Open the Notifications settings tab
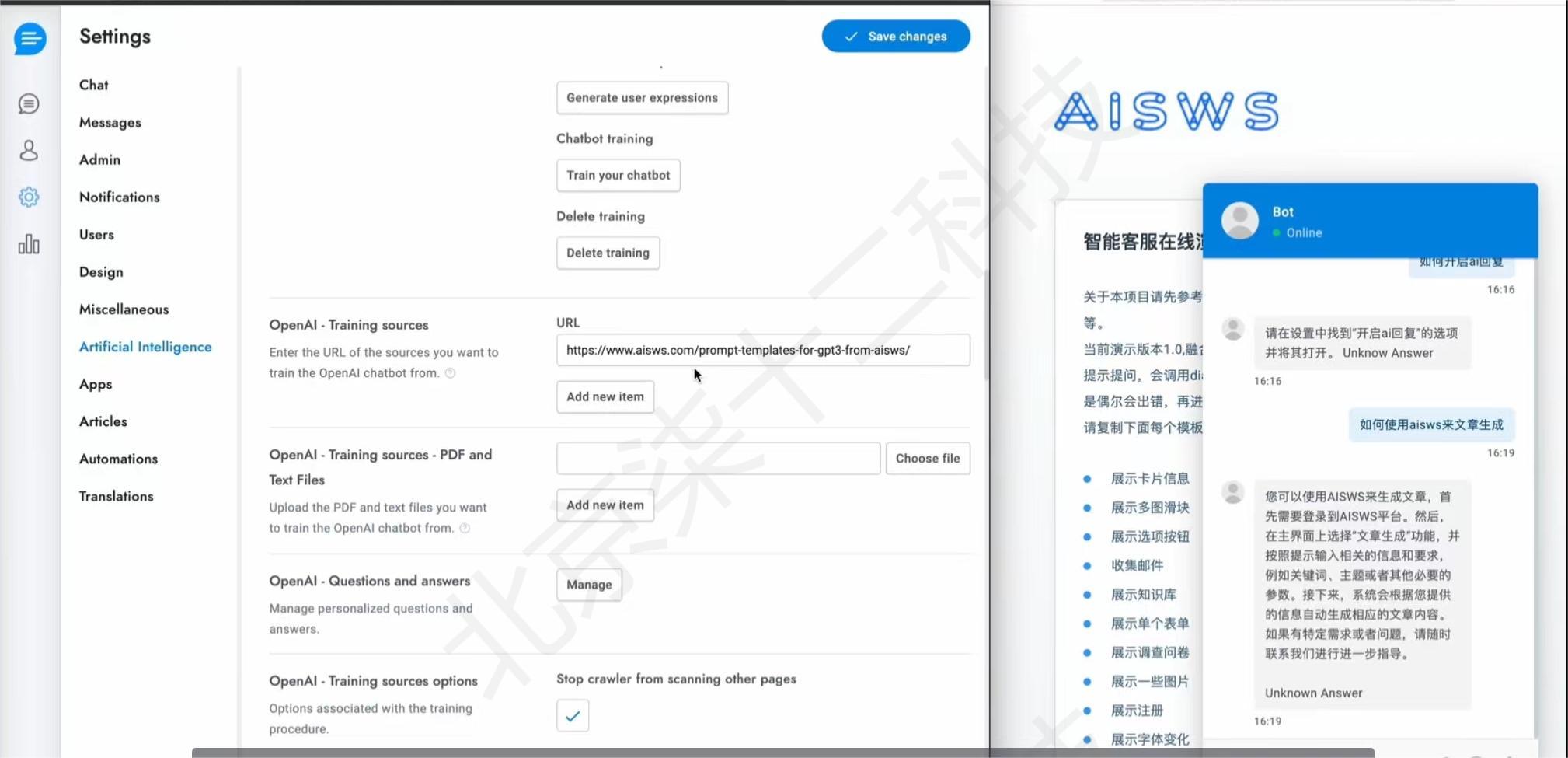Viewport: 1568px width, 758px height. click(x=120, y=197)
